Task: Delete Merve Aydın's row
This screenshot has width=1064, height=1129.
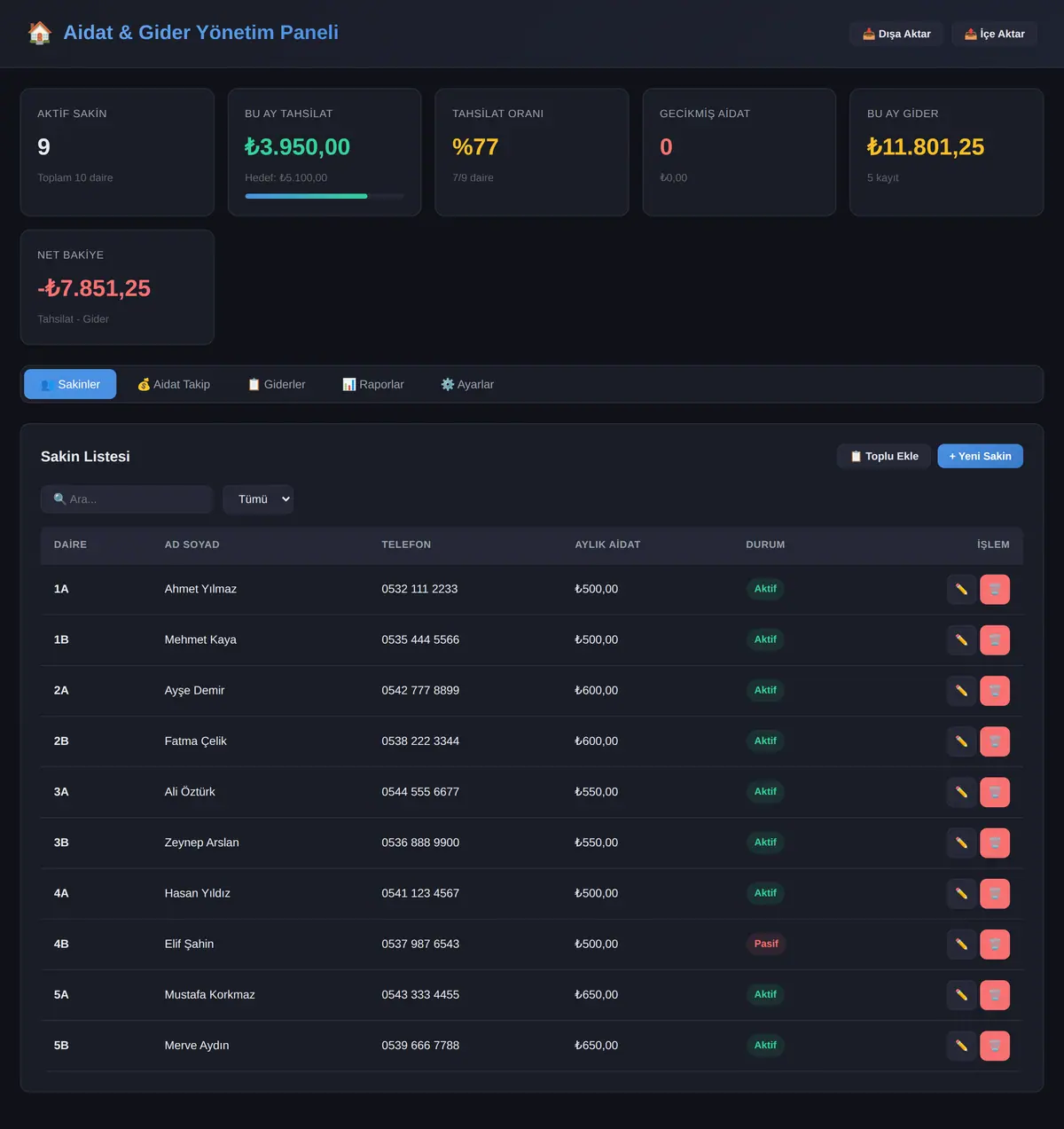Action: point(995,1046)
